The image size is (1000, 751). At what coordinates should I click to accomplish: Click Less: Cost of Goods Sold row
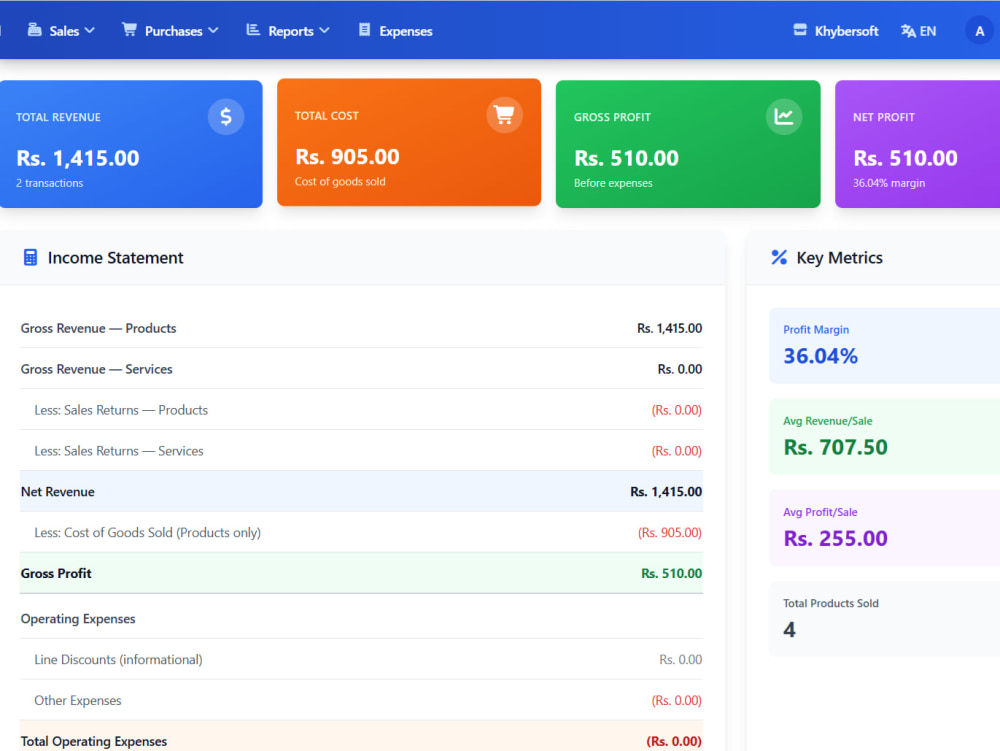coord(362,532)
